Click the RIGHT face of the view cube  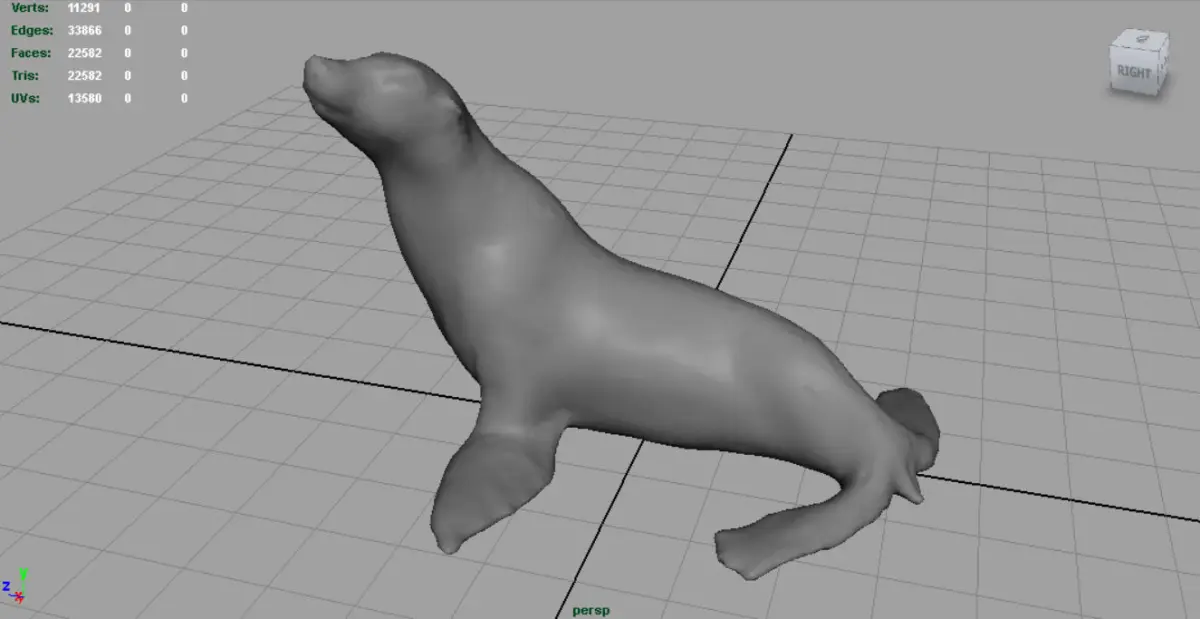(1134, 72)
